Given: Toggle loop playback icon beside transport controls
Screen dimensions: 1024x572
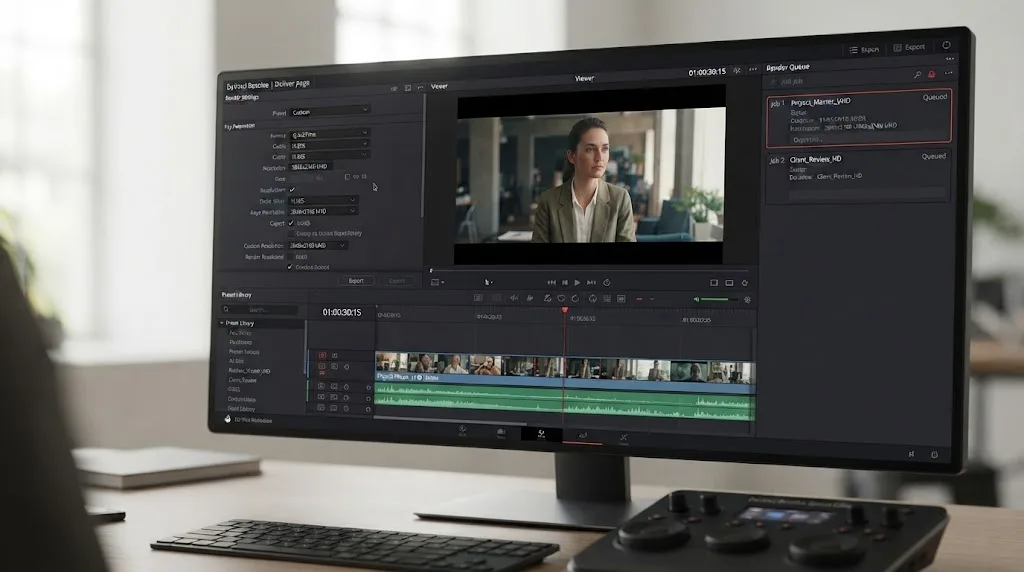Looking at the screenshot, I should tap(607, 283).
